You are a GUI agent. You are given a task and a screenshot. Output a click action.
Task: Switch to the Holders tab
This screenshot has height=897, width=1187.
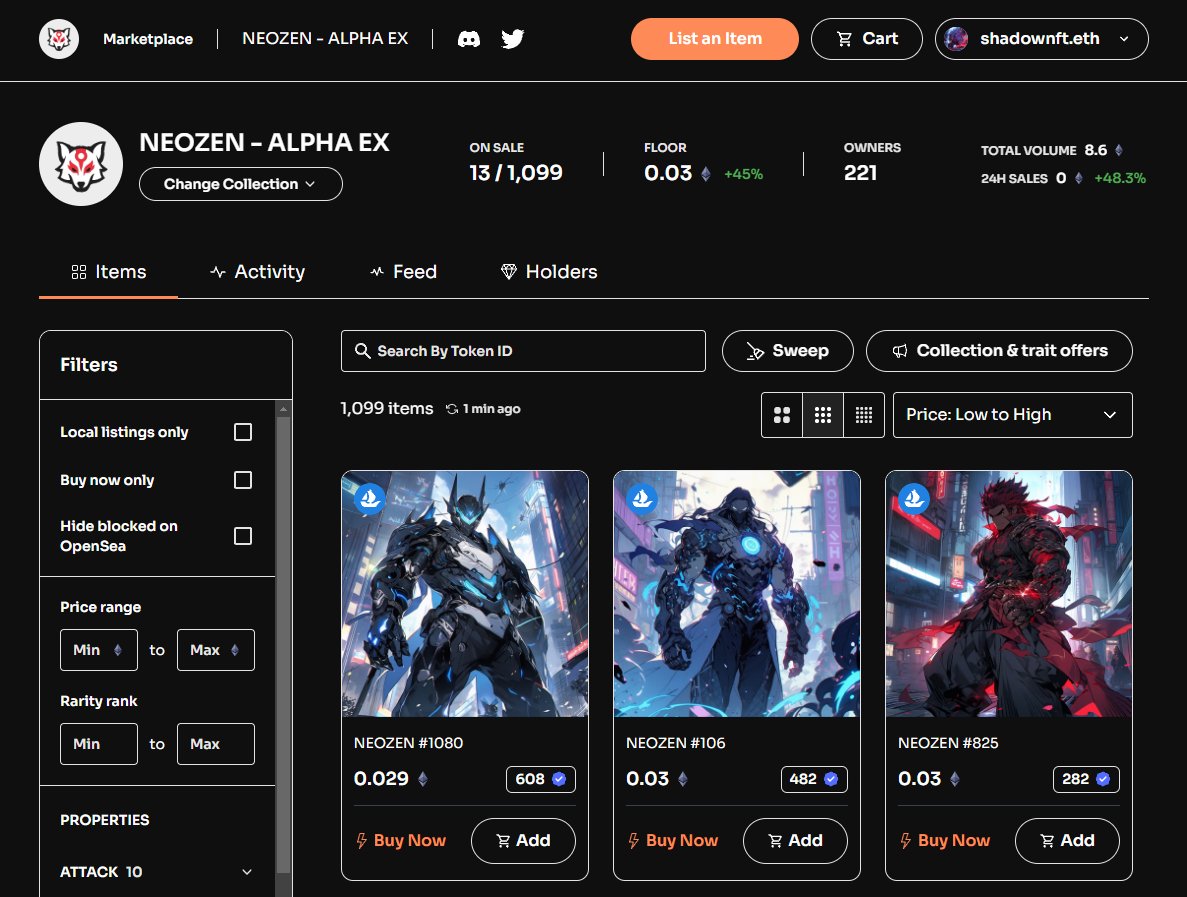[549, 272]
